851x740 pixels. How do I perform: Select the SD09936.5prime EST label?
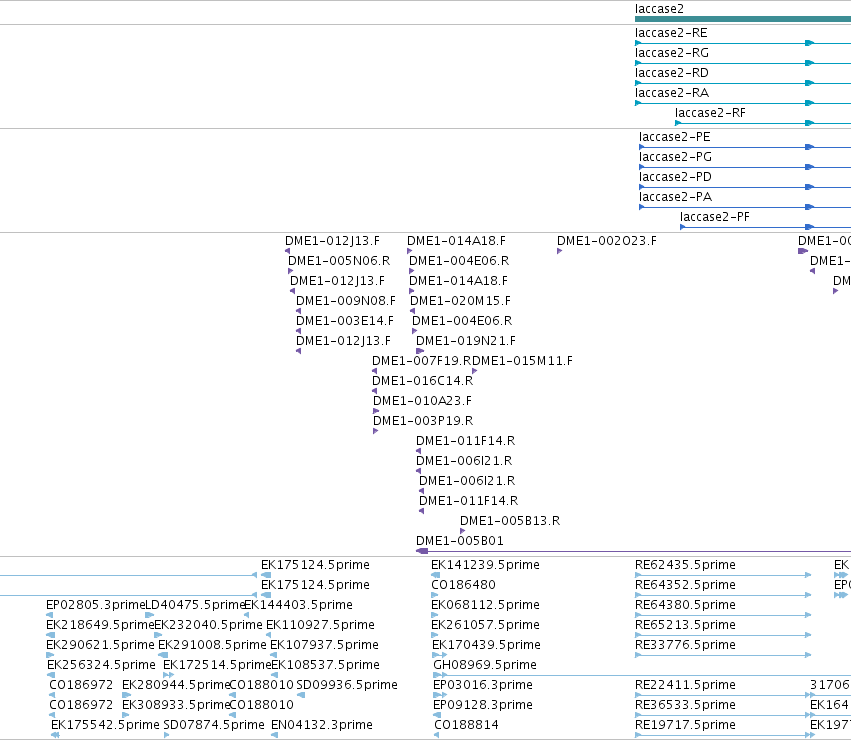coord(347,685)
